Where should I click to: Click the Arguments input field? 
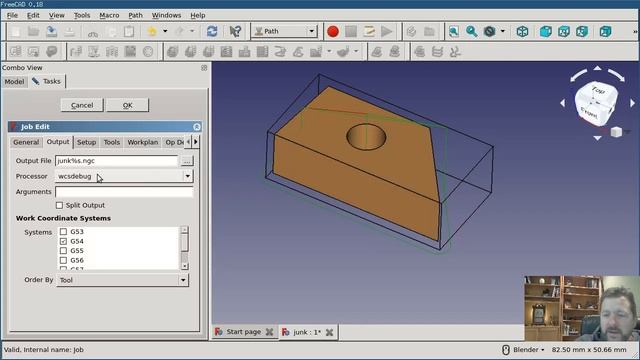point(124,192)
